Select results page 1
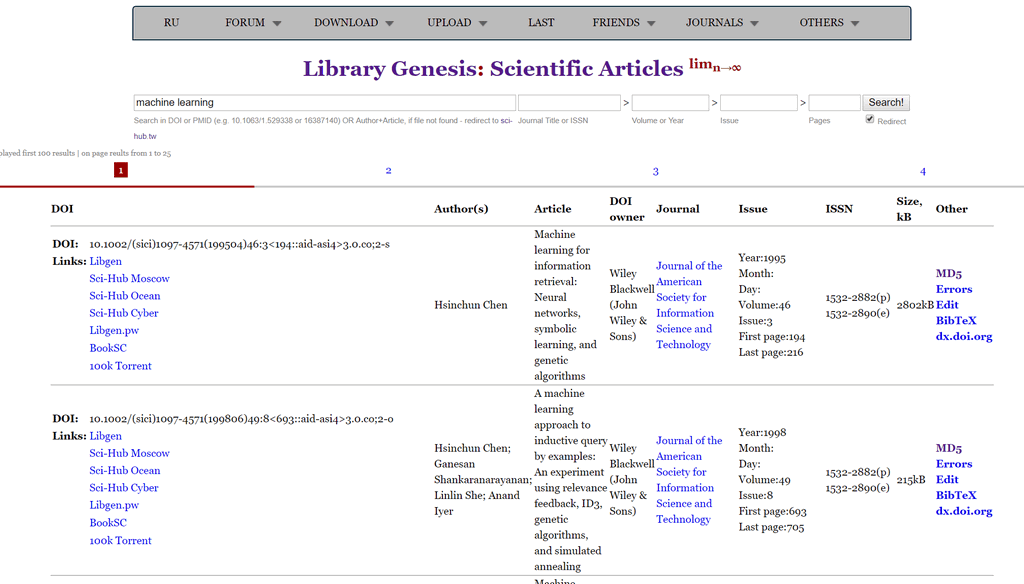 click(121, 170)
